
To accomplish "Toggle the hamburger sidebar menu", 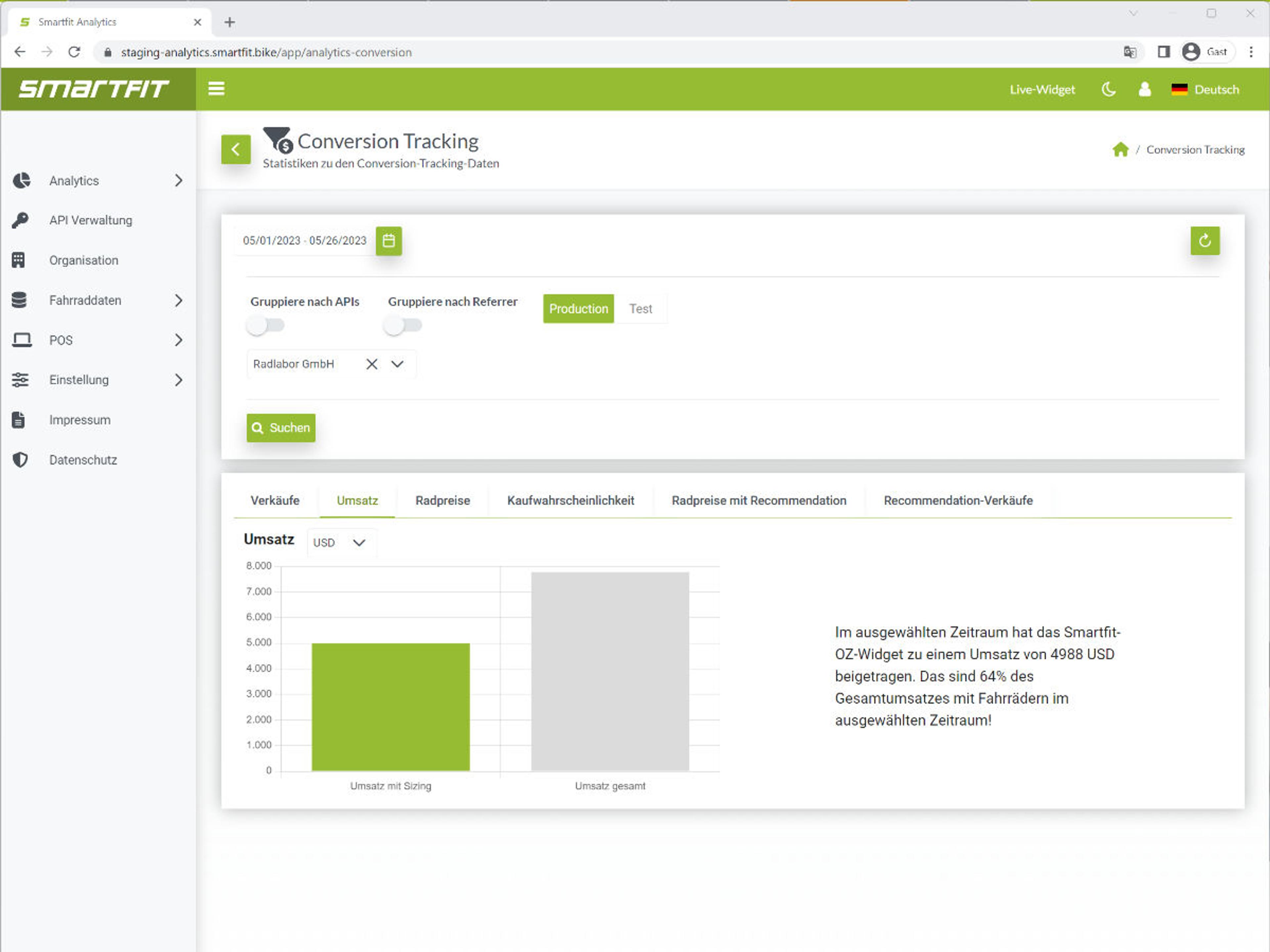I will coord(216,89).
